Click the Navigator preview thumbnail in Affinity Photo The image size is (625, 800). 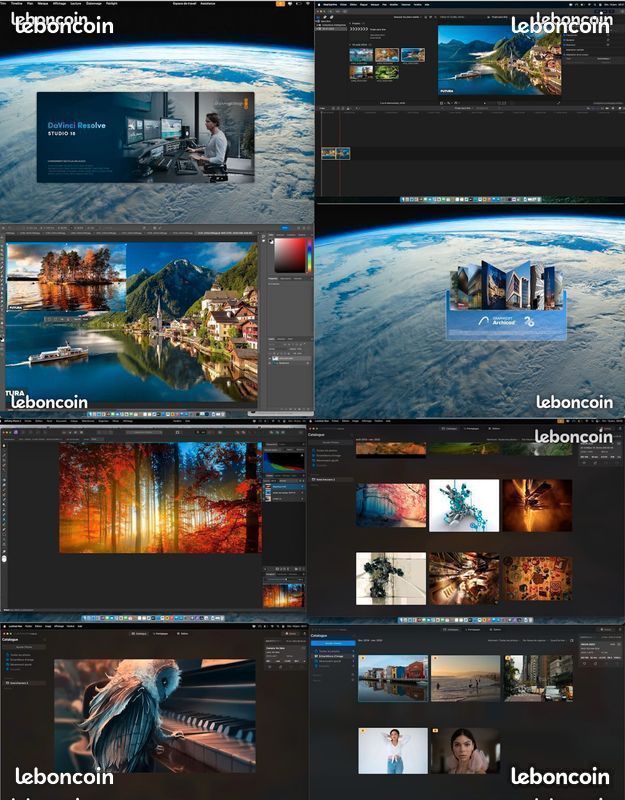(283, 595)
